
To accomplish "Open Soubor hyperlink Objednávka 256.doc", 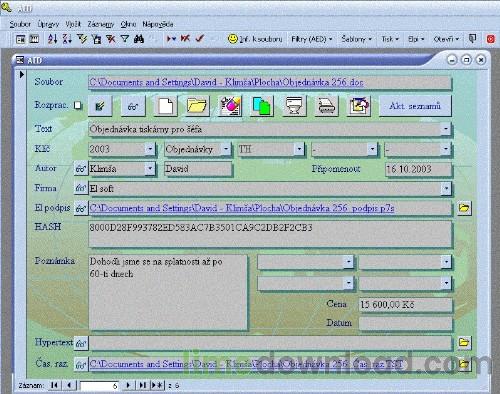I will [226, 82].
